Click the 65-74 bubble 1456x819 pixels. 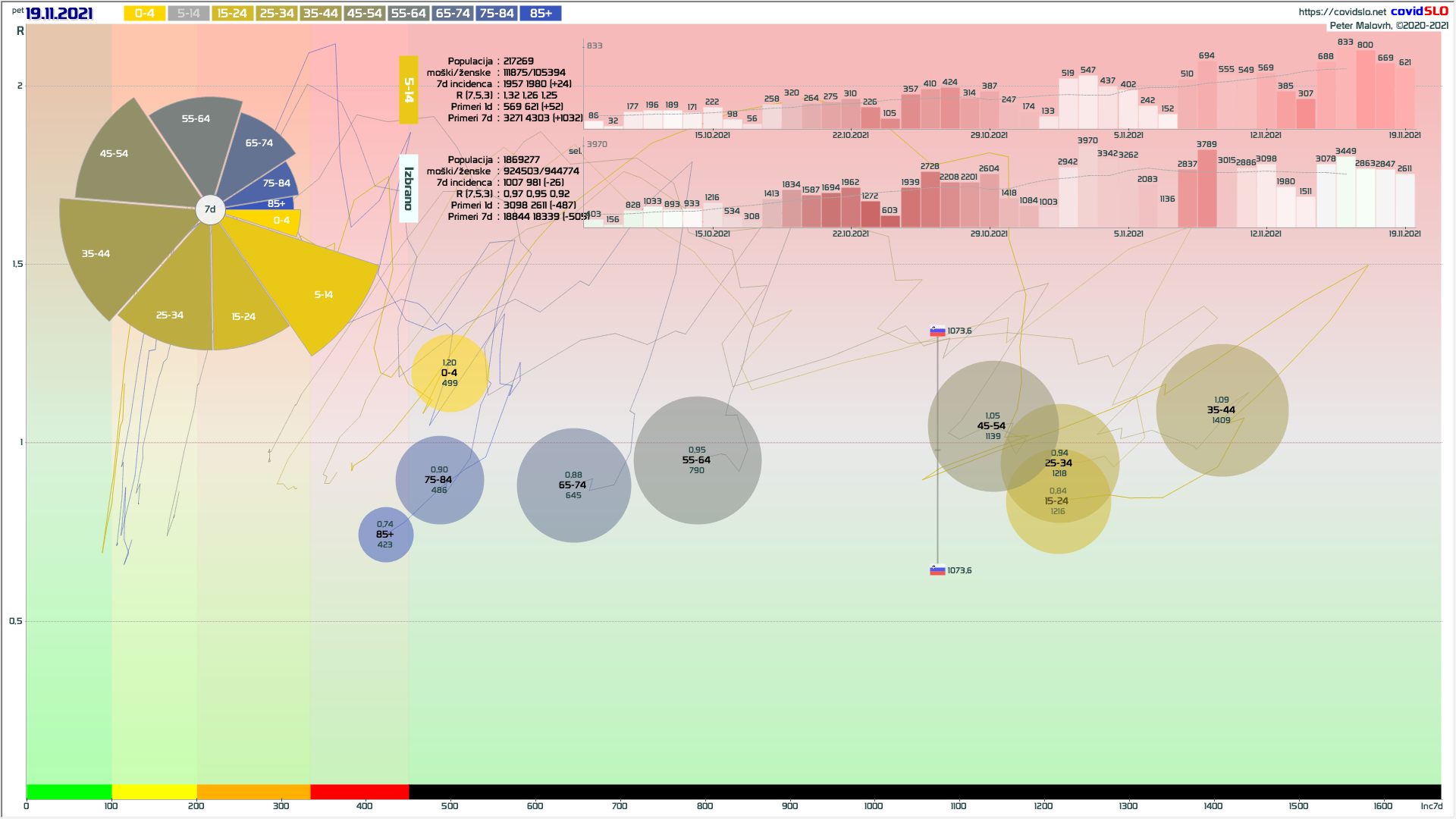[x=573, y=485]
